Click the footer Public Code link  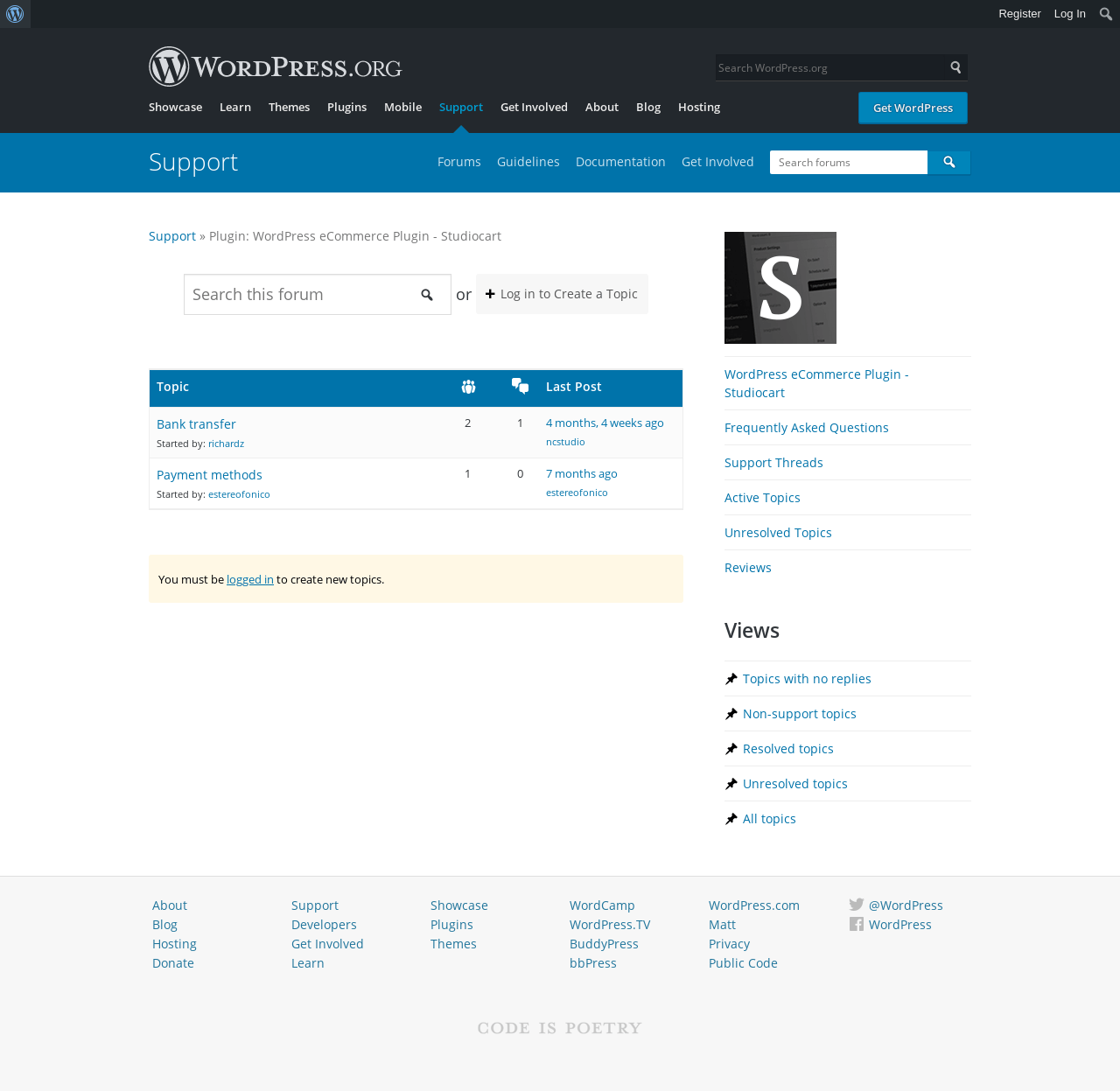point(743,963)
